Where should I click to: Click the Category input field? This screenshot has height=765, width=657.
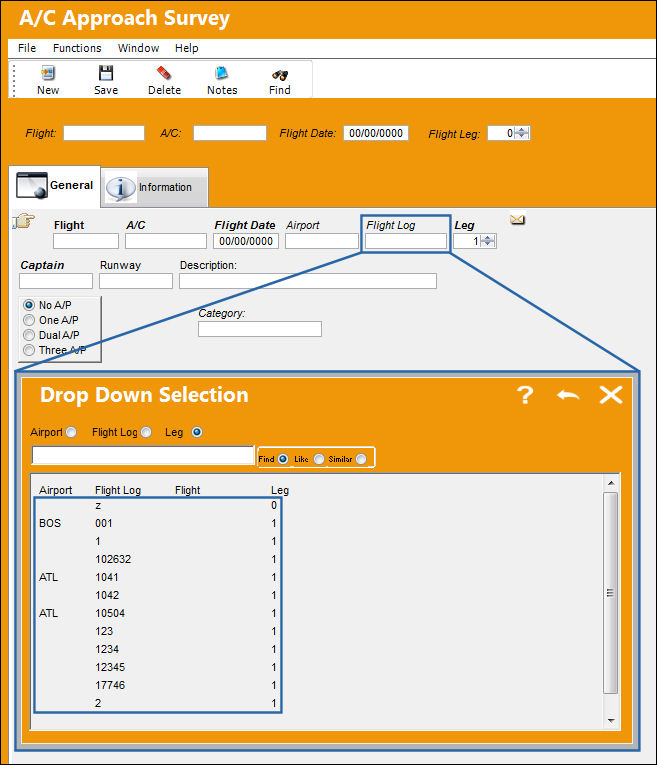click(x=260, y=329)
